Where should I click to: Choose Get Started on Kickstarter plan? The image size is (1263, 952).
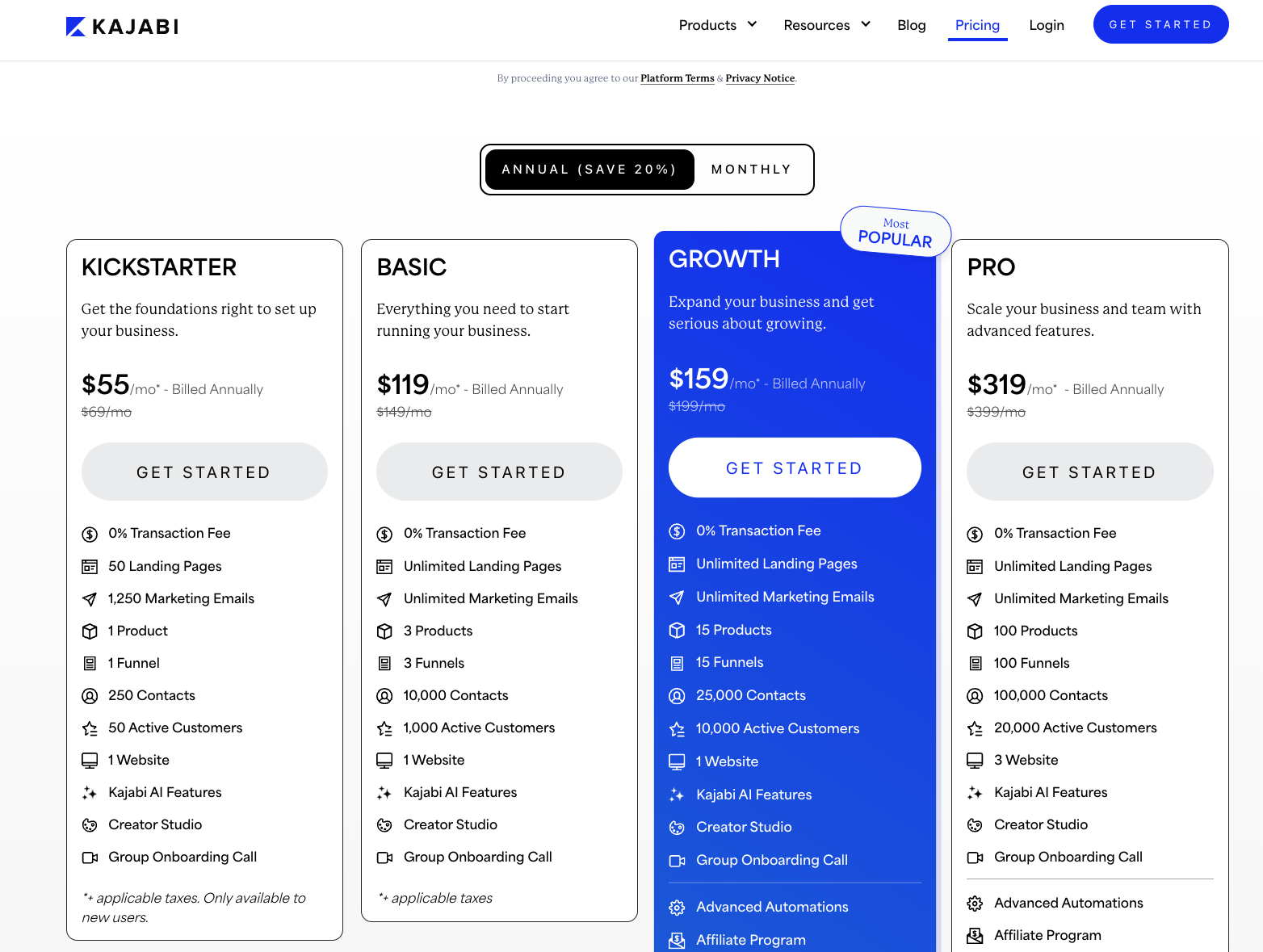coord(204,472)
